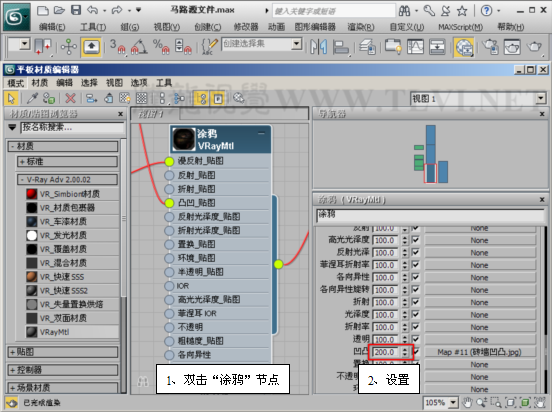Screen dimensions: 552x412
Task: Toggle 菲涅耳折射率 map checkbox
Action: pos(416,264)
